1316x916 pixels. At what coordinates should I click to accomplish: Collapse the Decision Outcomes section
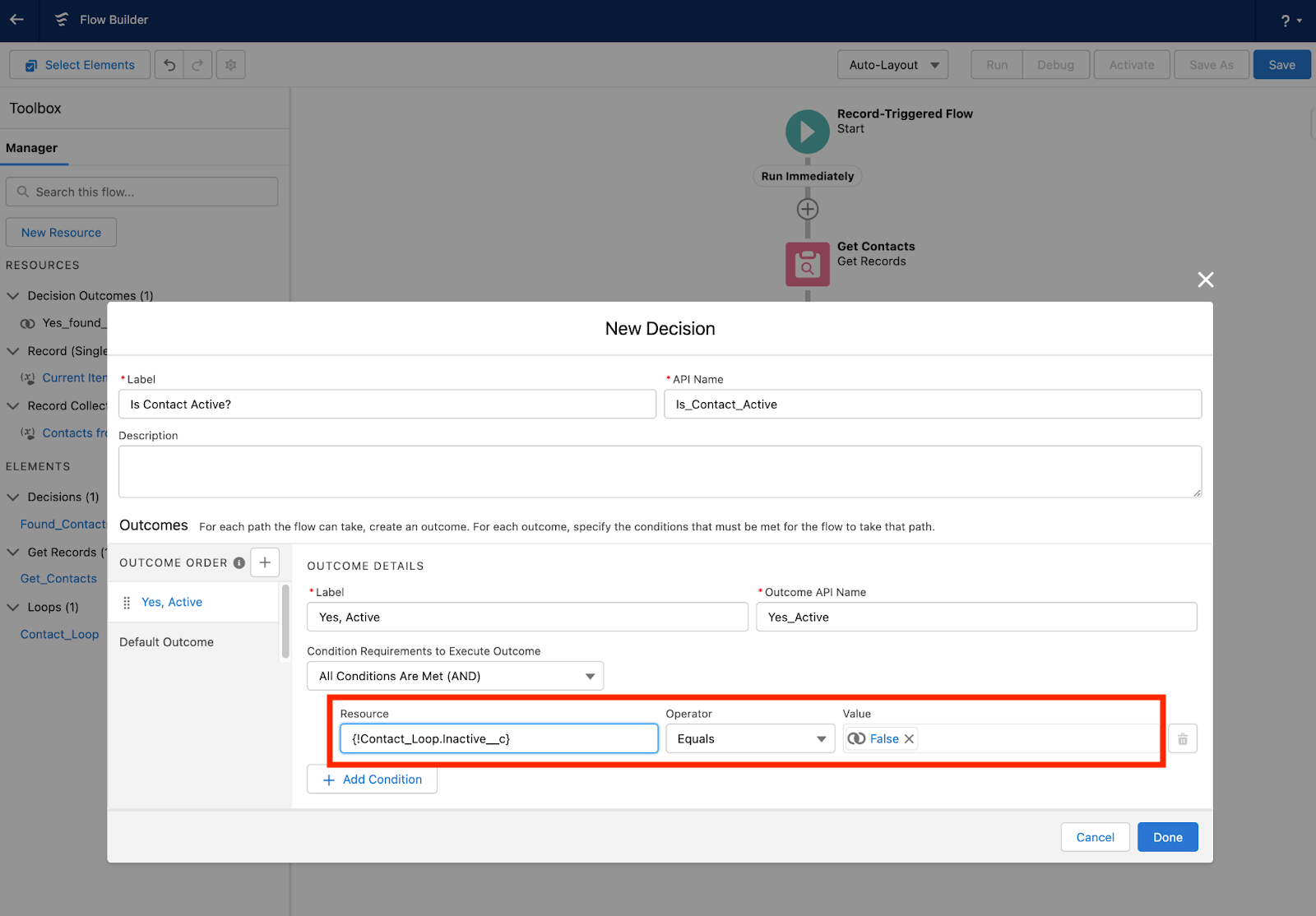coord(13,295)
